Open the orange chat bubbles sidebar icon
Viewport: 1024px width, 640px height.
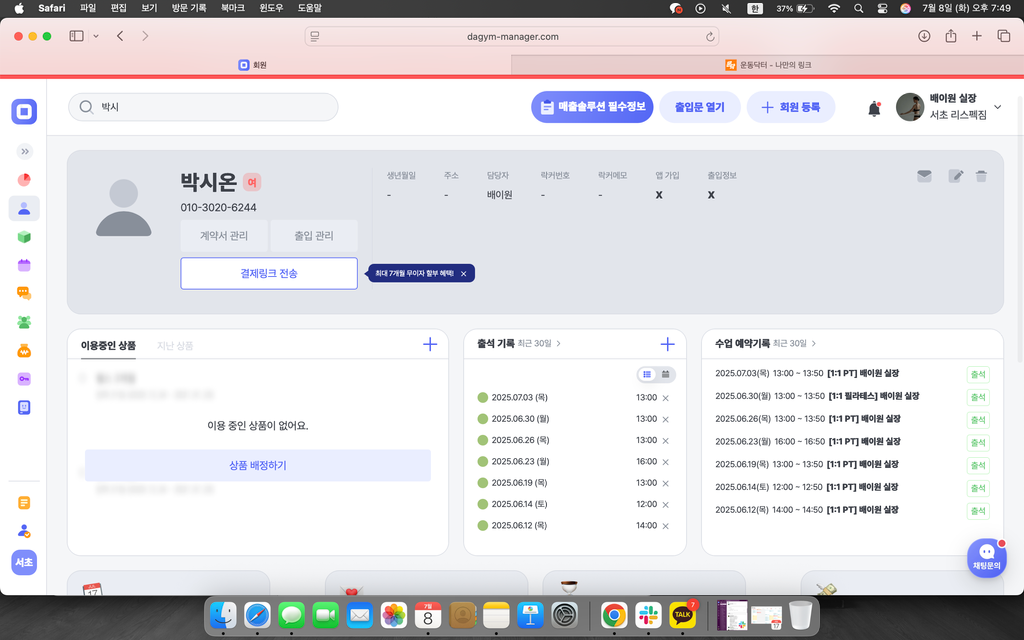click(24, 293)
